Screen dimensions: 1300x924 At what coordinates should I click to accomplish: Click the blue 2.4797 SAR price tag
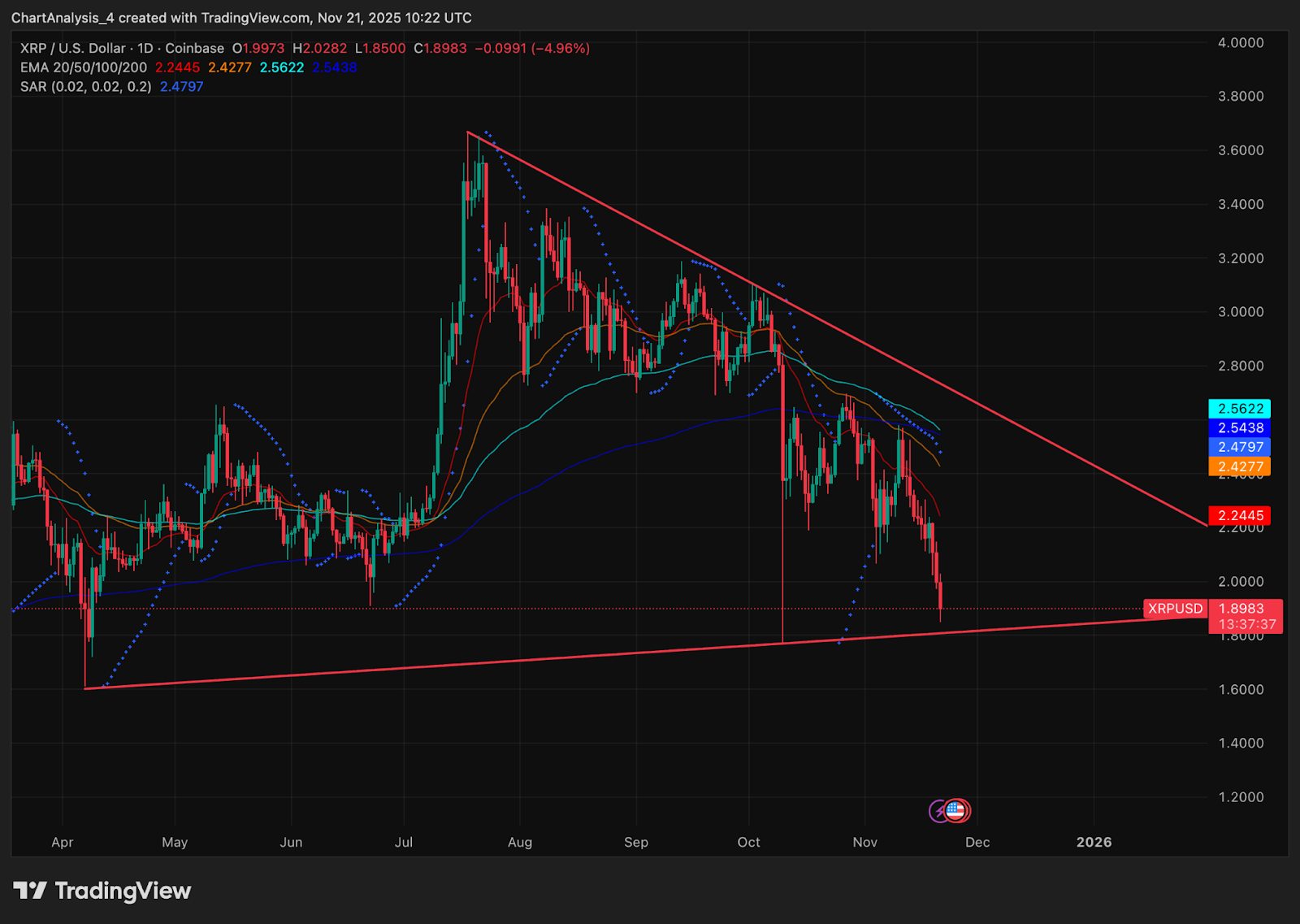pyautogui.click(x=1240, y=447)
